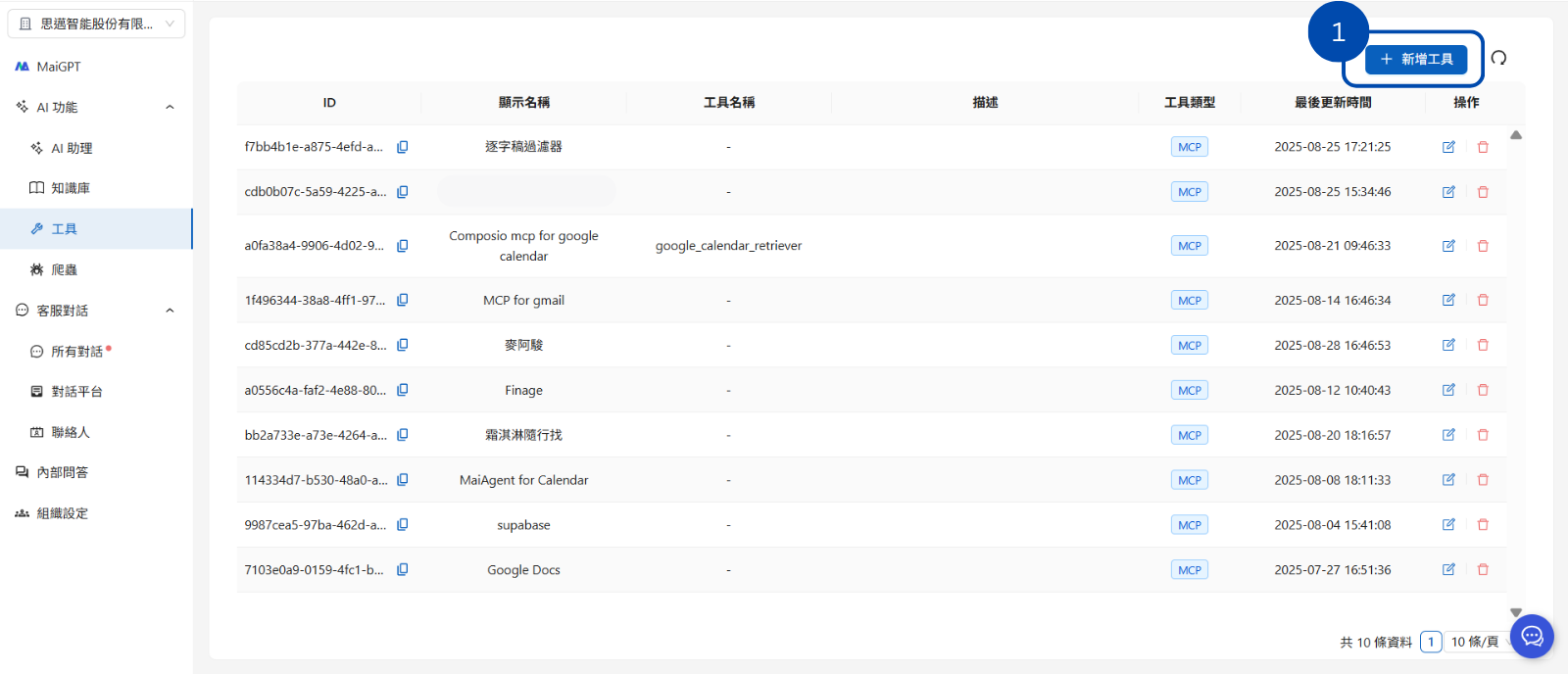Screen dimensions: 1568x674
Task: Collapse the 客服對話 section
Action: [x=170, y=311]
